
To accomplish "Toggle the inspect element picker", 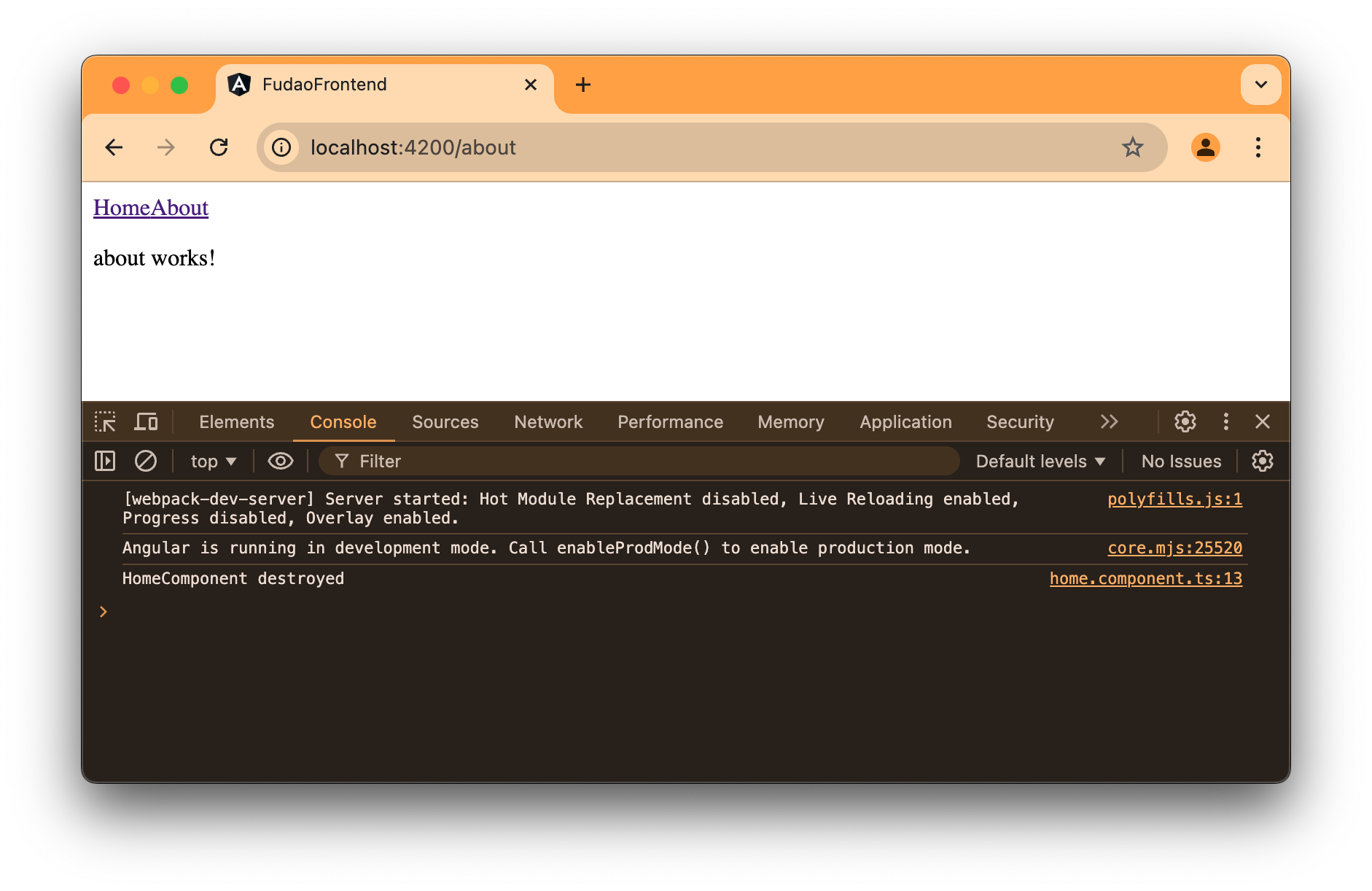I will point(105,421).
